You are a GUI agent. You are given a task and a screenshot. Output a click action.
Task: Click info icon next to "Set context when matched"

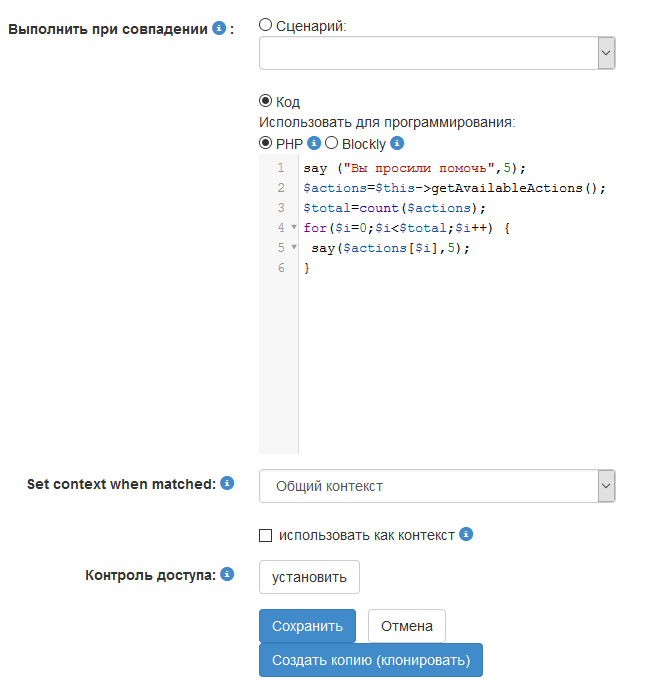(x=227, y=484)
